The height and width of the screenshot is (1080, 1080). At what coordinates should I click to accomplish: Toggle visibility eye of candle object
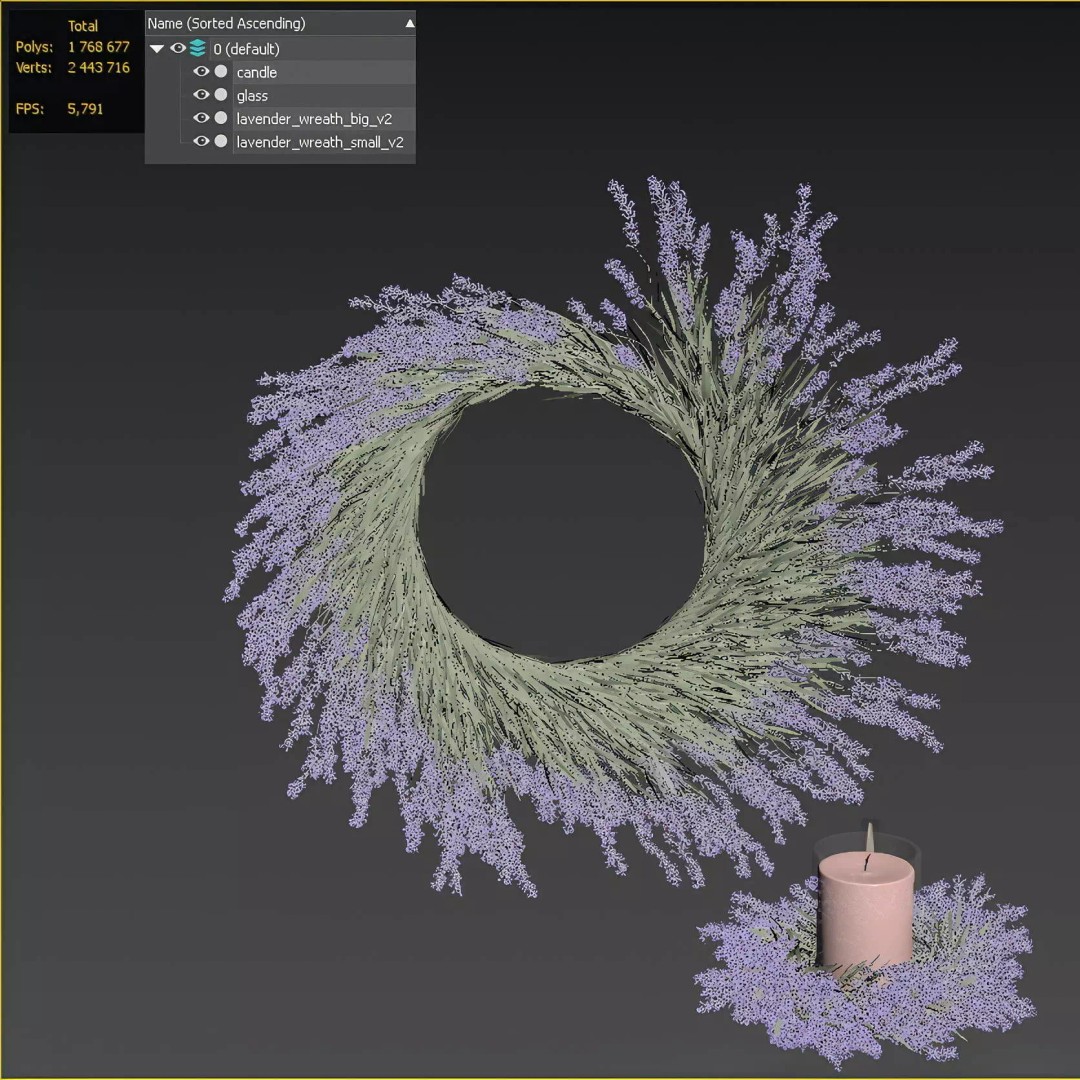[x=201, y=72]
